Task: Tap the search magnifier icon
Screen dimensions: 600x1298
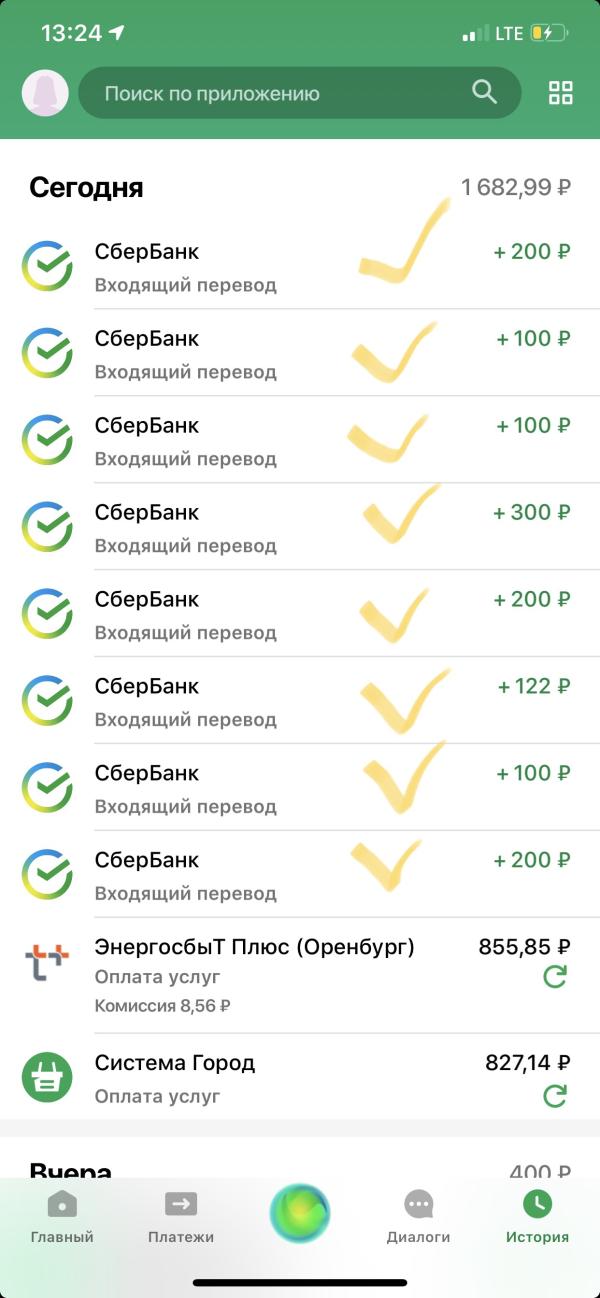Action: tap(484, 93)
